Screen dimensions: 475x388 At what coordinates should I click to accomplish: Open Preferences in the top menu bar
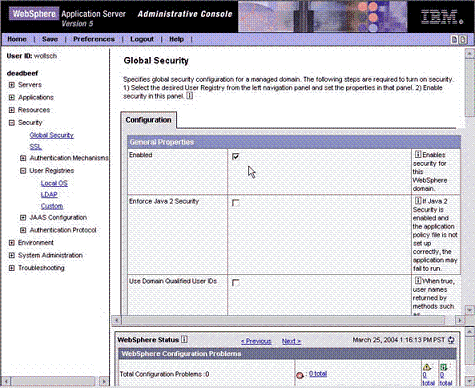[94, 39]
